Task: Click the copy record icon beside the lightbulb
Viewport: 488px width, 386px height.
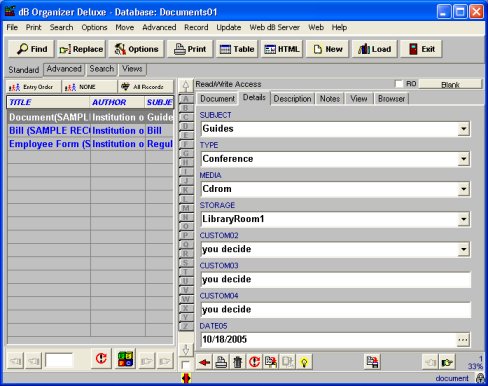Action: (x=287, y=362)
